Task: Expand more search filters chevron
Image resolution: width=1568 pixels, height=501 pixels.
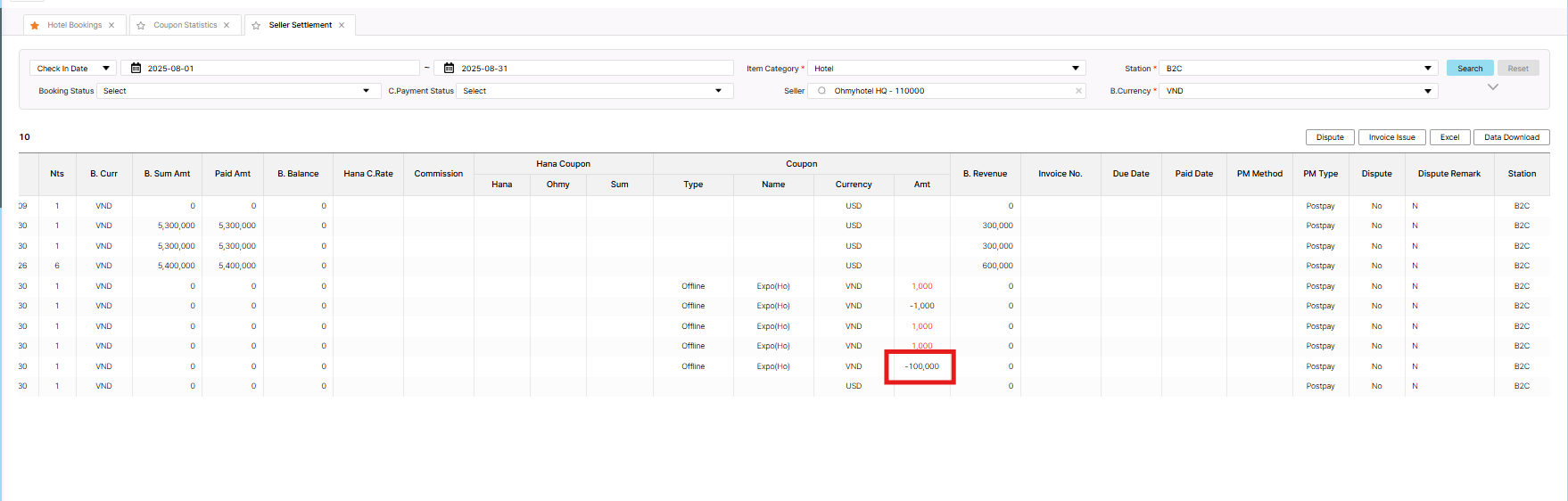Action: point(1492,87)
